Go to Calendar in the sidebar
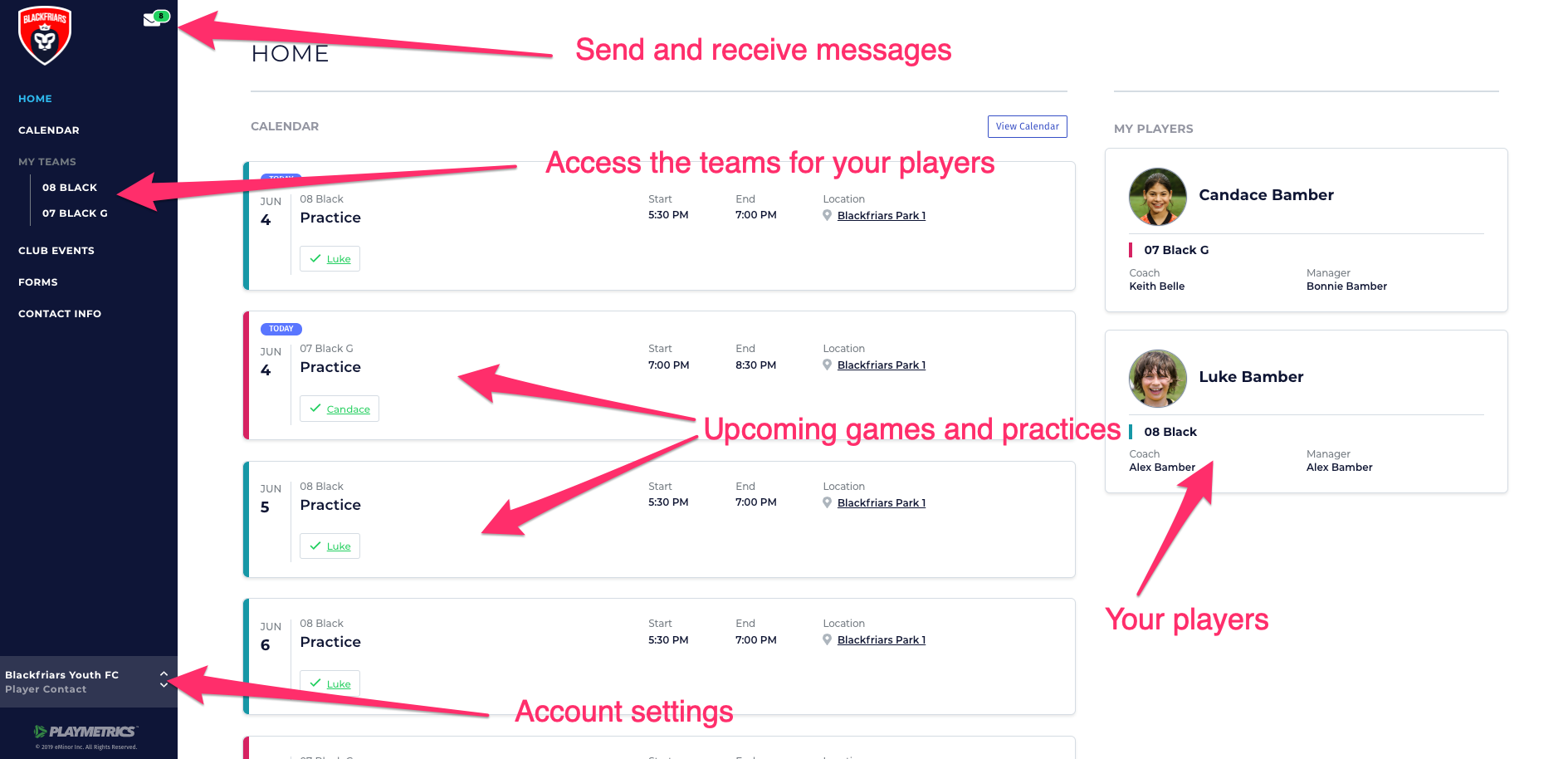 point(49,130)
